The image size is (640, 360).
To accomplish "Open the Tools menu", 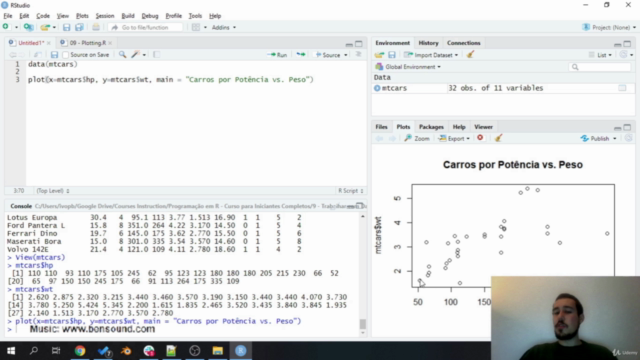I will (195, 16).
